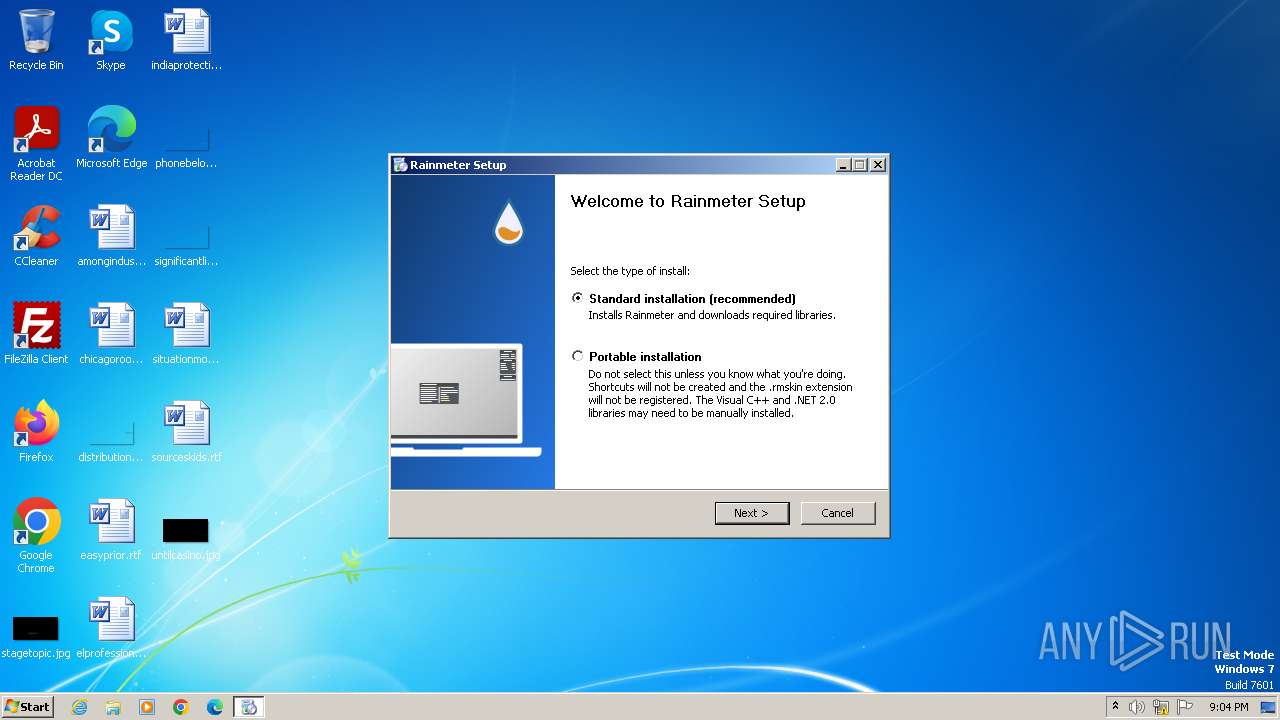Image resolution: width=1280 pixels, height=720 pixels.
Task: Open Acrobat Reader DC shortcut
Action: pos(36,144)
